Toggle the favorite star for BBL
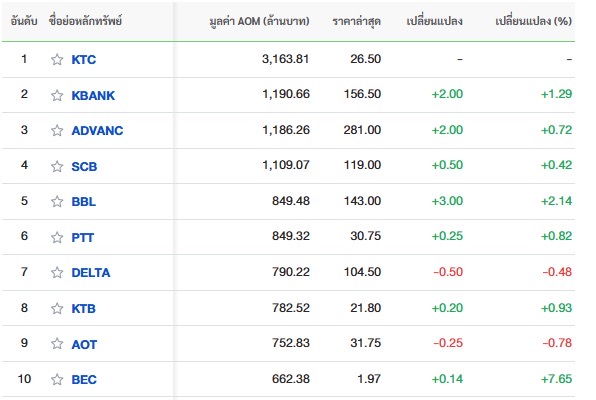This screenshot has height=400, width=596. click(x=57, y=202)
